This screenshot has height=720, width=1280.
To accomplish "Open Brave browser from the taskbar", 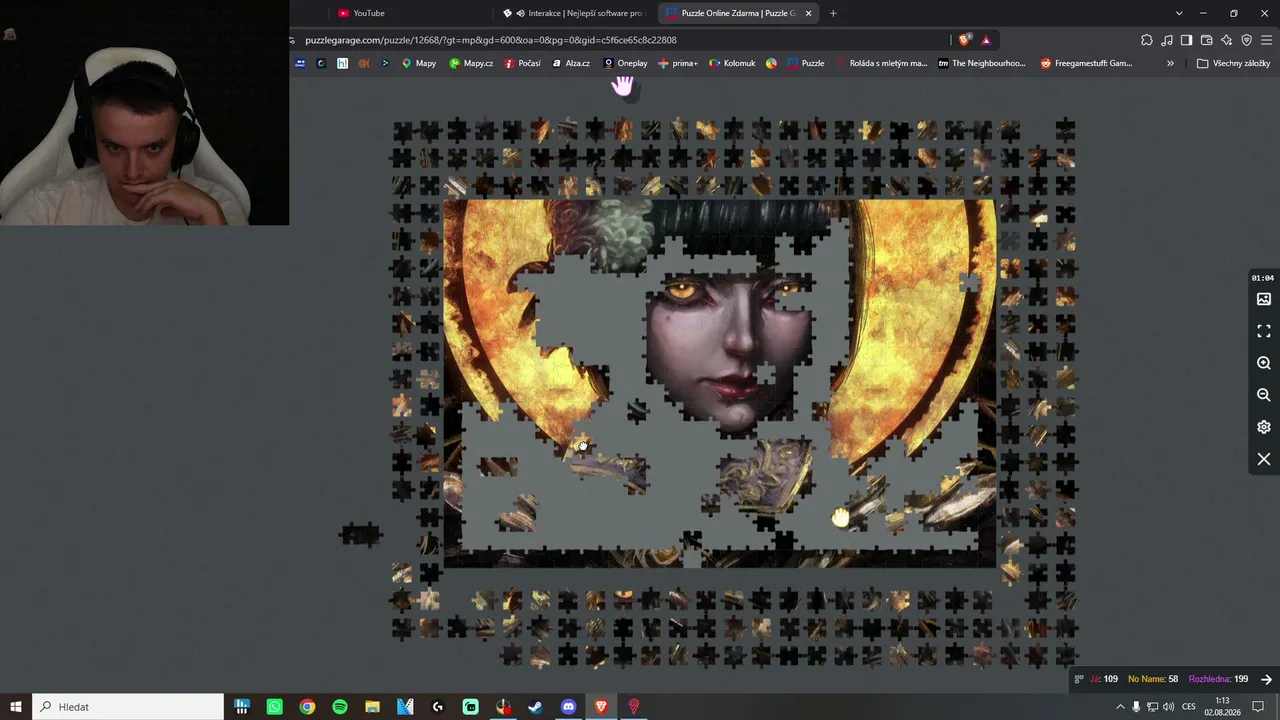I will click(601, 707).
